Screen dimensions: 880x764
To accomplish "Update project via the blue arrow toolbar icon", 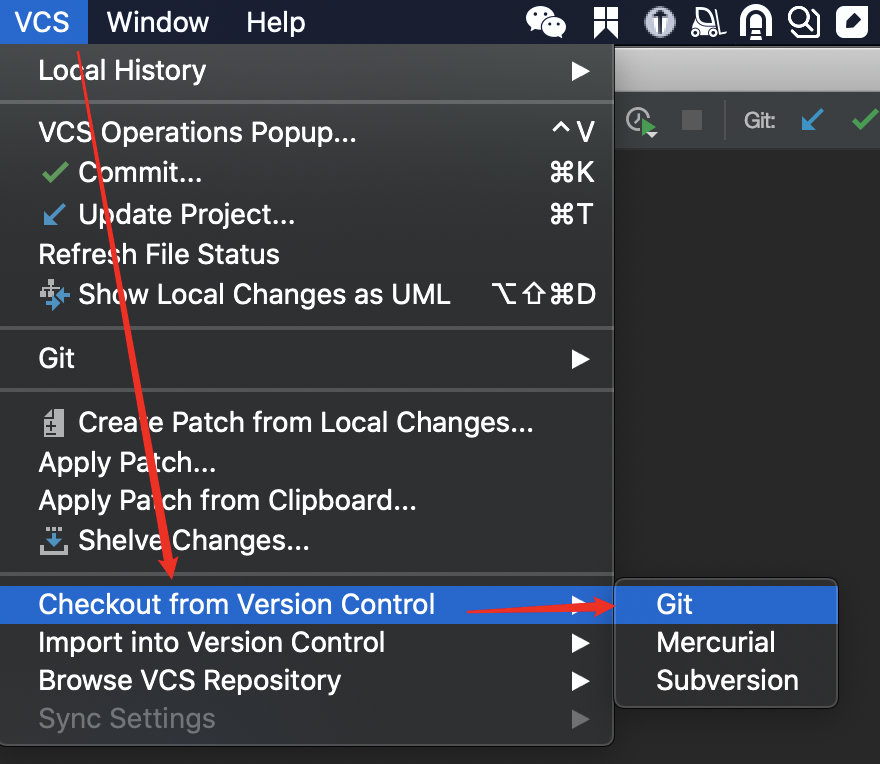I will tap(812, 120).
